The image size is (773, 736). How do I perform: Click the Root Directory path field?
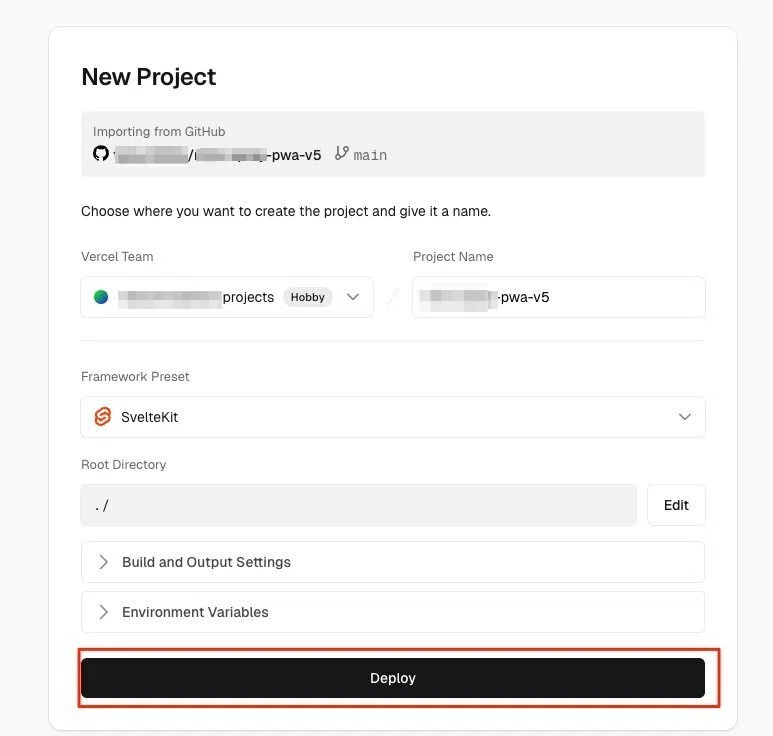[358, 505]
